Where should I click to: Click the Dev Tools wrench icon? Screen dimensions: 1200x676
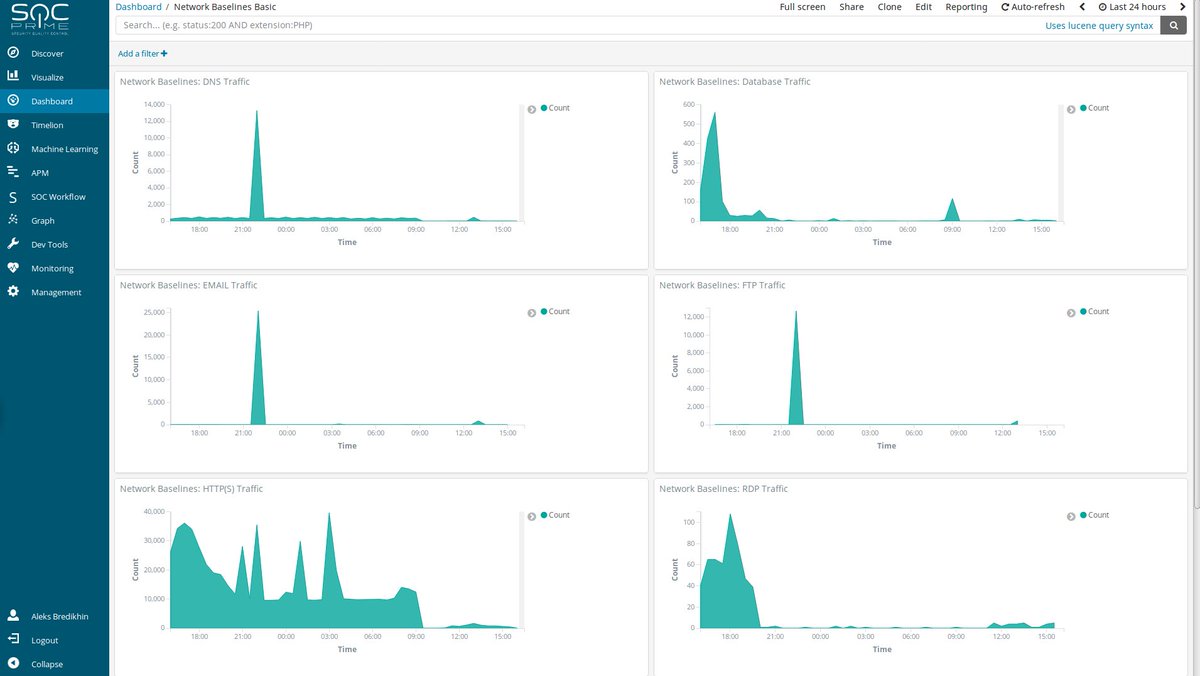coord(13,244)
